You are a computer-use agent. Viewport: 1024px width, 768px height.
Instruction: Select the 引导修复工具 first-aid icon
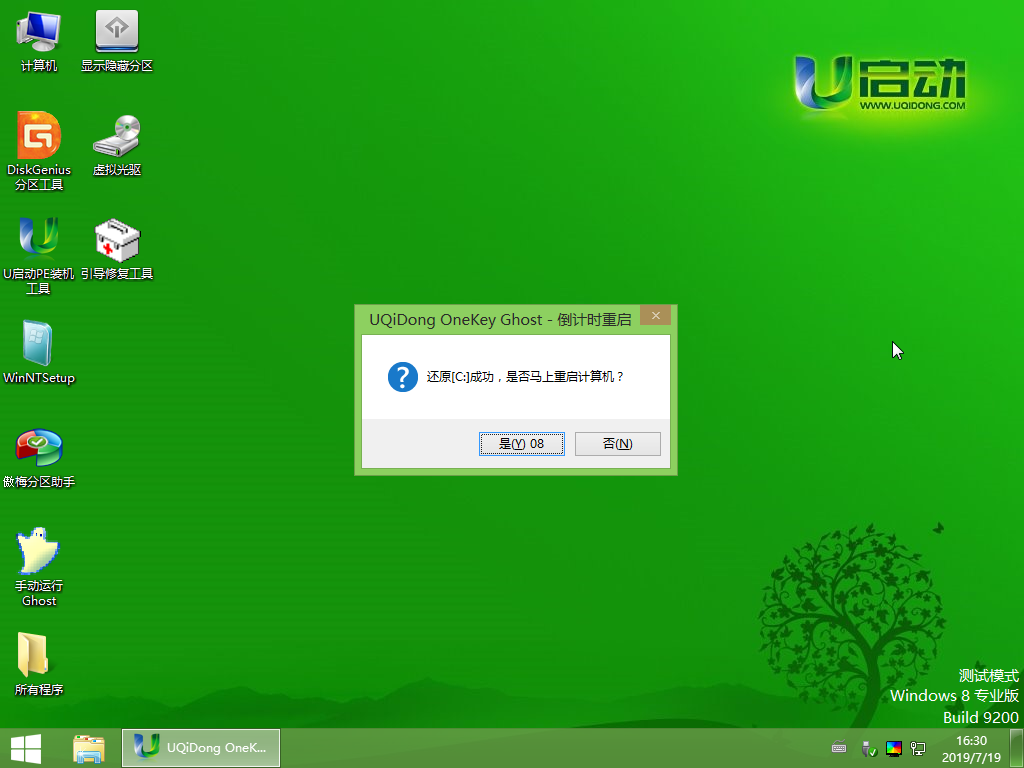117,249
